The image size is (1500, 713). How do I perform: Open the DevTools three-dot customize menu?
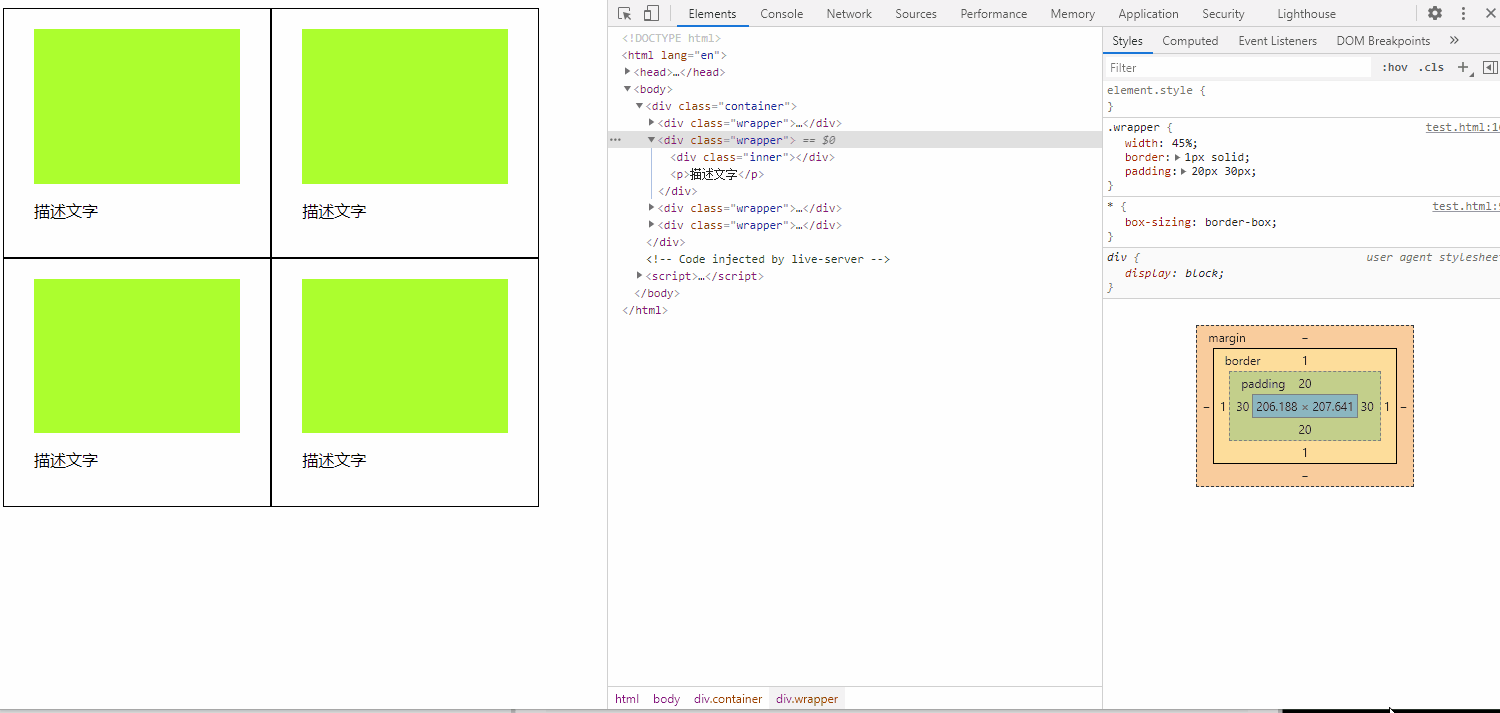point(1463,14)
